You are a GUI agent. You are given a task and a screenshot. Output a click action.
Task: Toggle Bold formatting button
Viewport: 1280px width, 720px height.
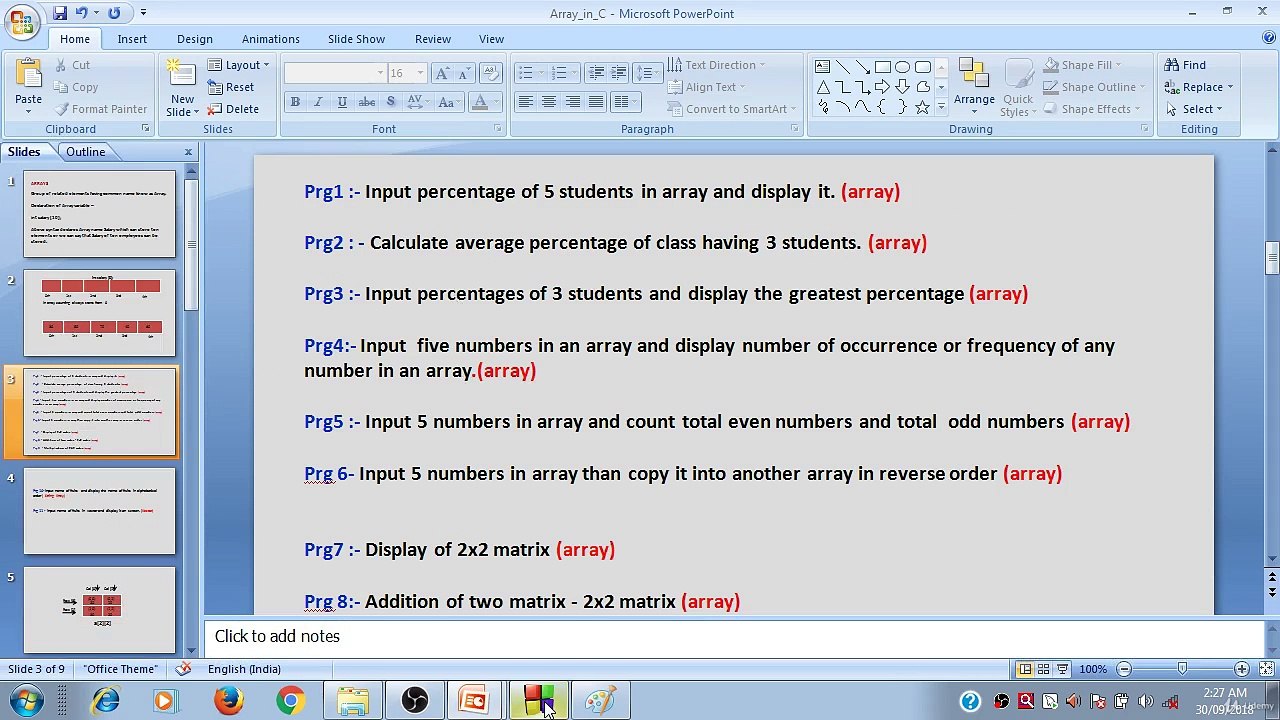click(295, 102)
